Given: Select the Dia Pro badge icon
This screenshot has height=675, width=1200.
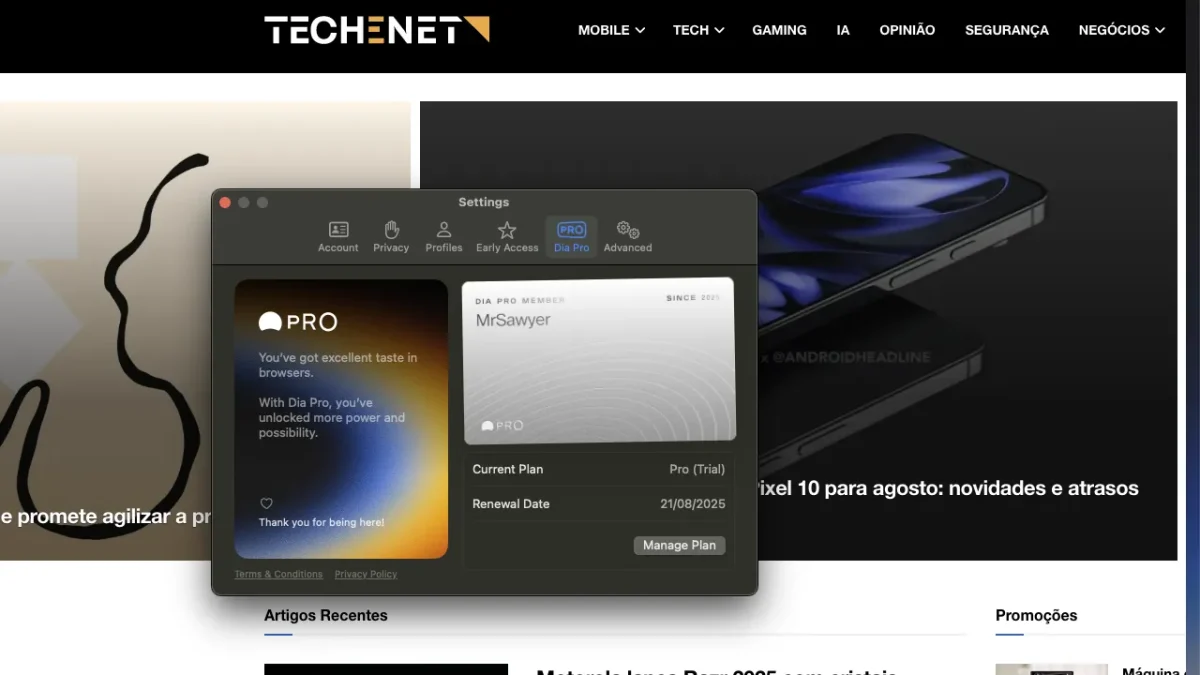Looking at the screenshot, I should (x=570, y=236).
